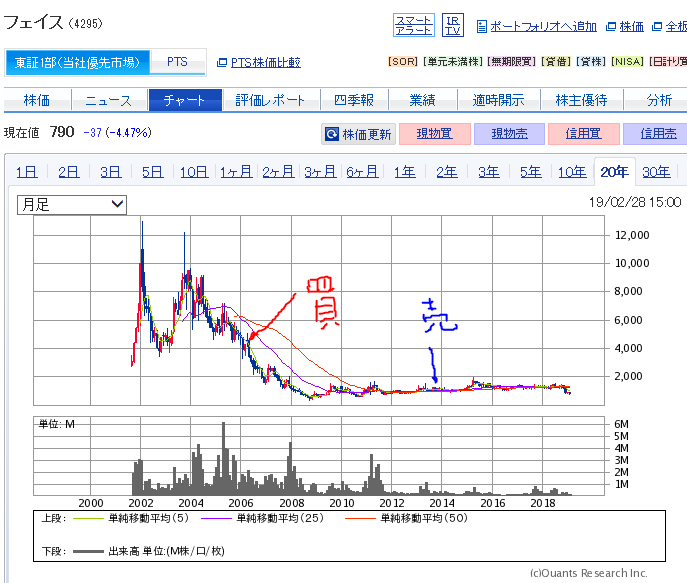Click the 19/02/28 15:00 timestamp

pos(635,202)
